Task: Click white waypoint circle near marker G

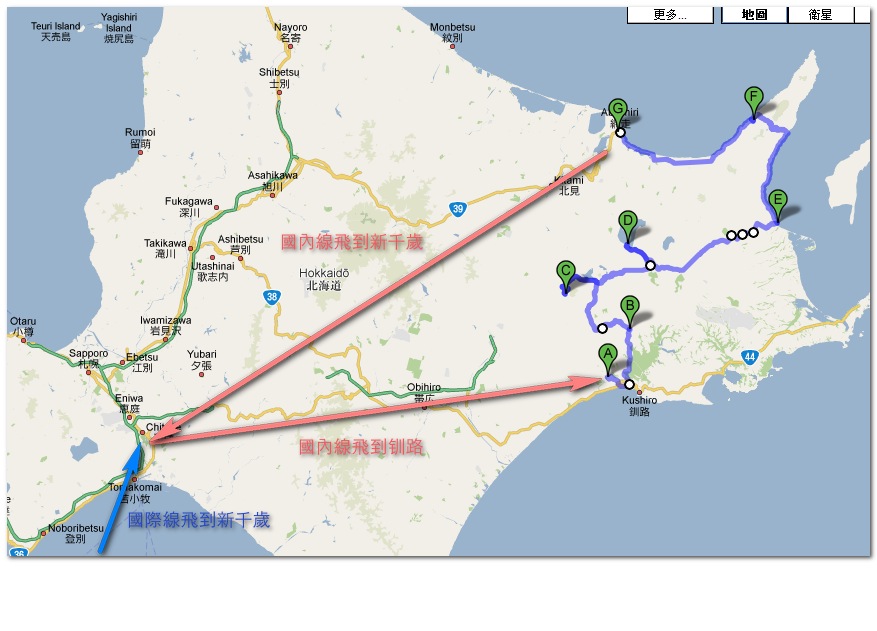Action: [x=620, y=133]
